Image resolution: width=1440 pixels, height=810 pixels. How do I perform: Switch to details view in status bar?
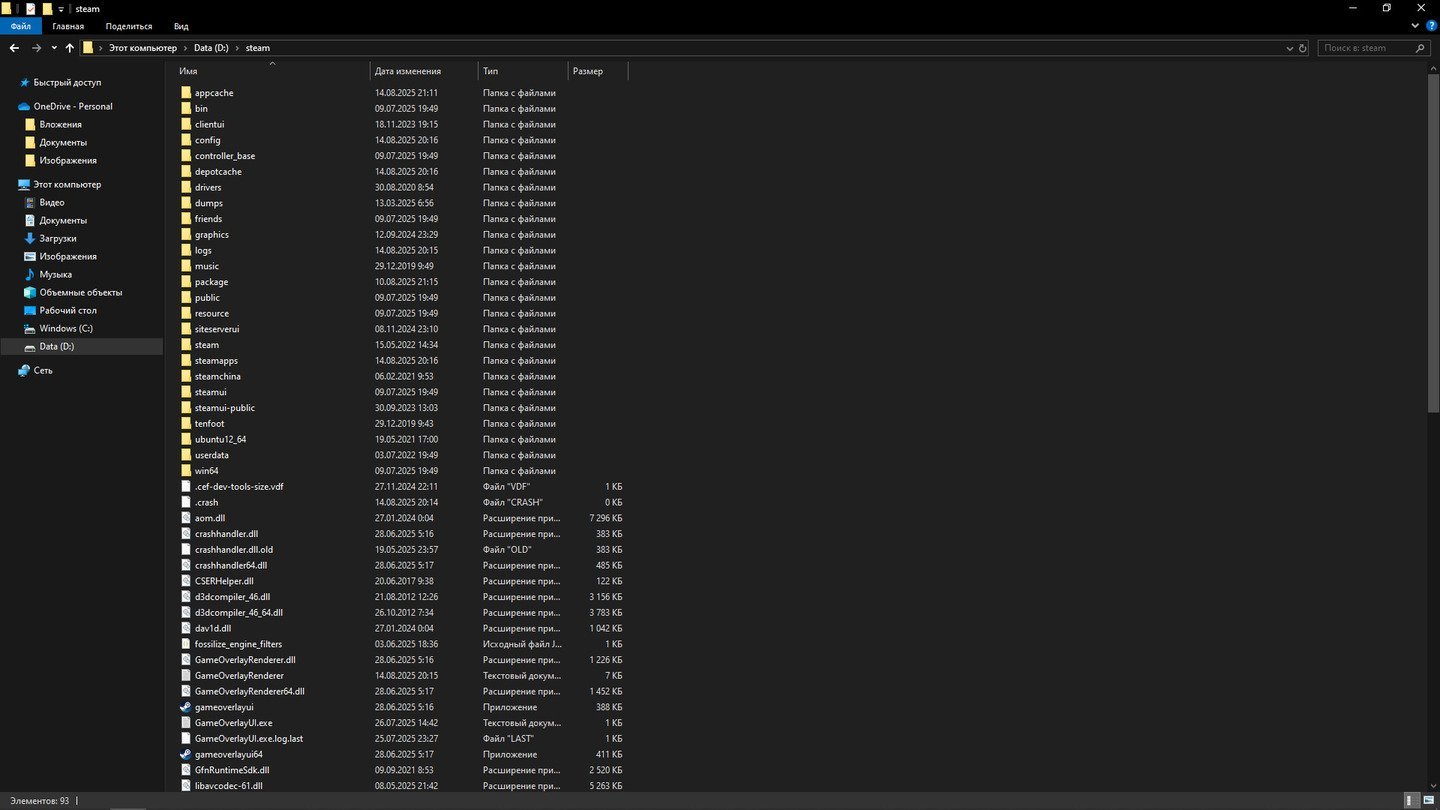(1411, 801)
